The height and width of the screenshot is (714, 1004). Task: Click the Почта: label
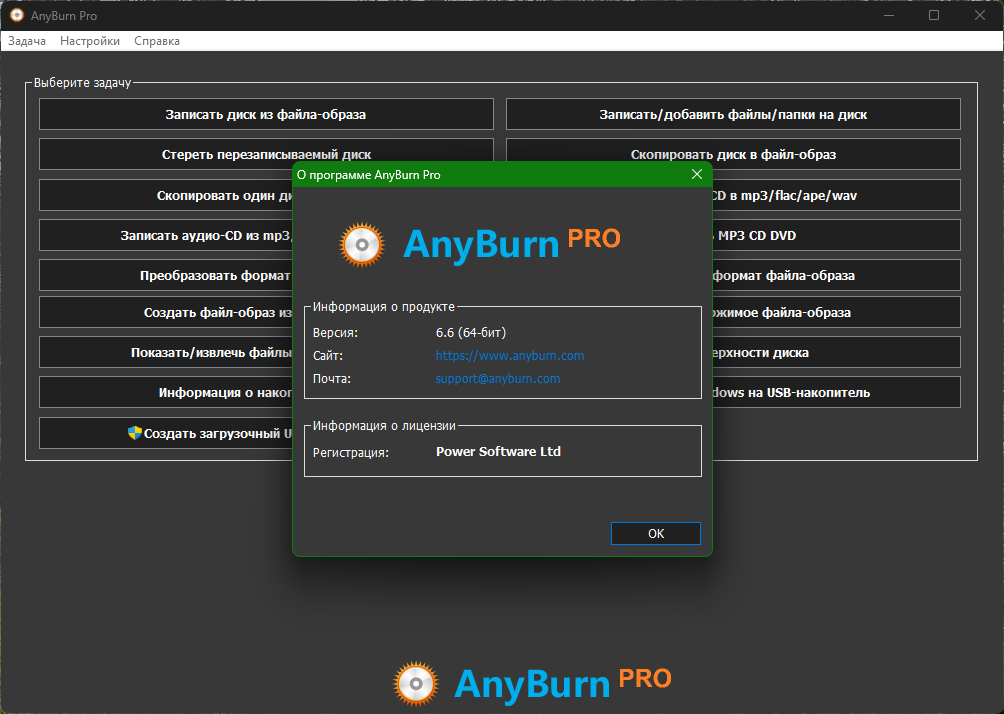(x=332, y=379)
